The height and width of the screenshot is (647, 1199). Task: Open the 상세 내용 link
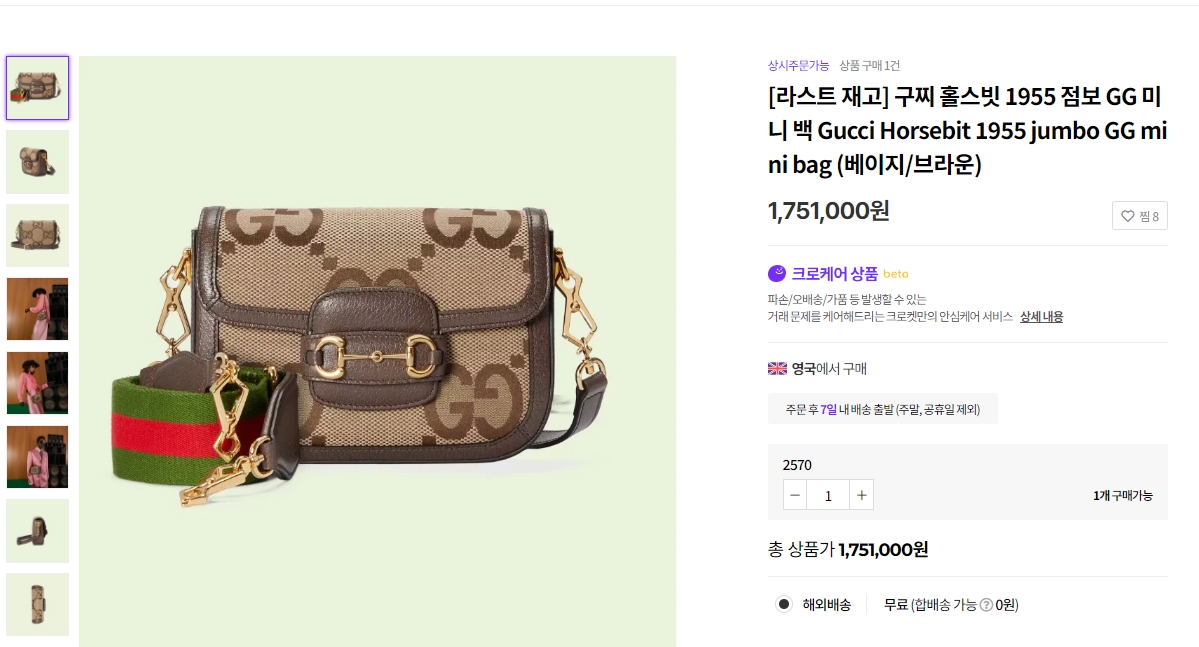(x=1041, y=317)
